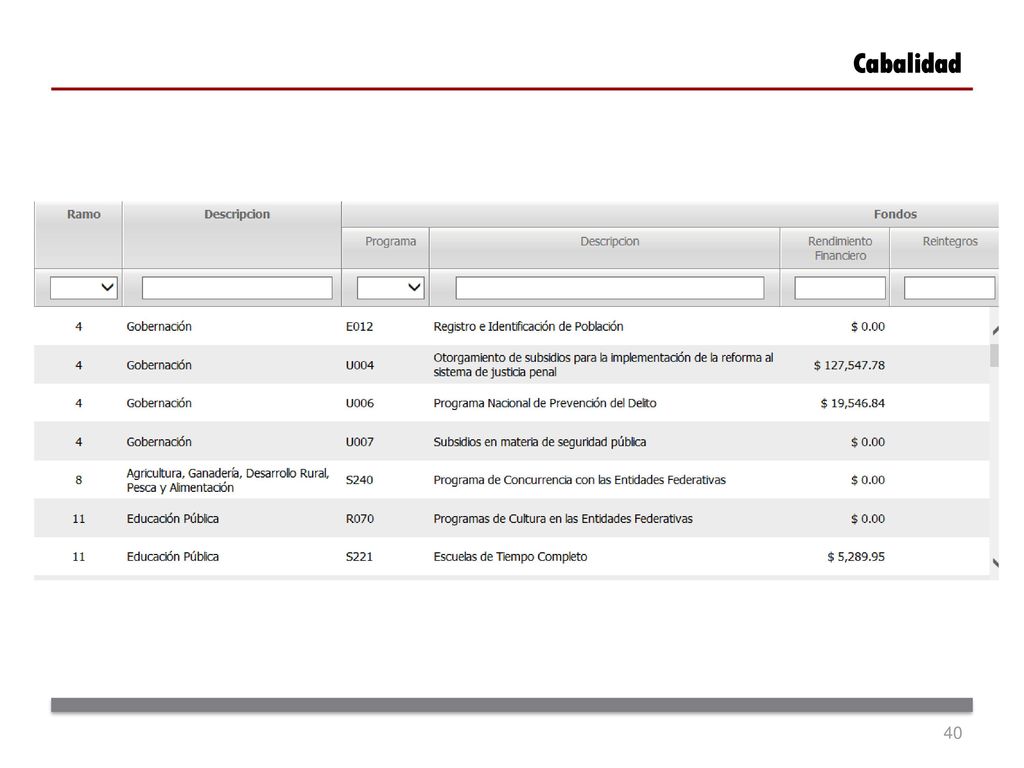The width and height of the screenshot is (1024, 768).
Task: Click Ramo number 8 cell
Action: tap(78, 480)
